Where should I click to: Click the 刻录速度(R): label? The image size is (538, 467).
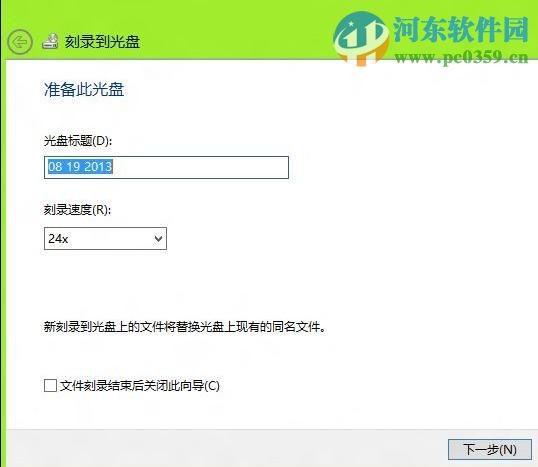tap(78, 209)
